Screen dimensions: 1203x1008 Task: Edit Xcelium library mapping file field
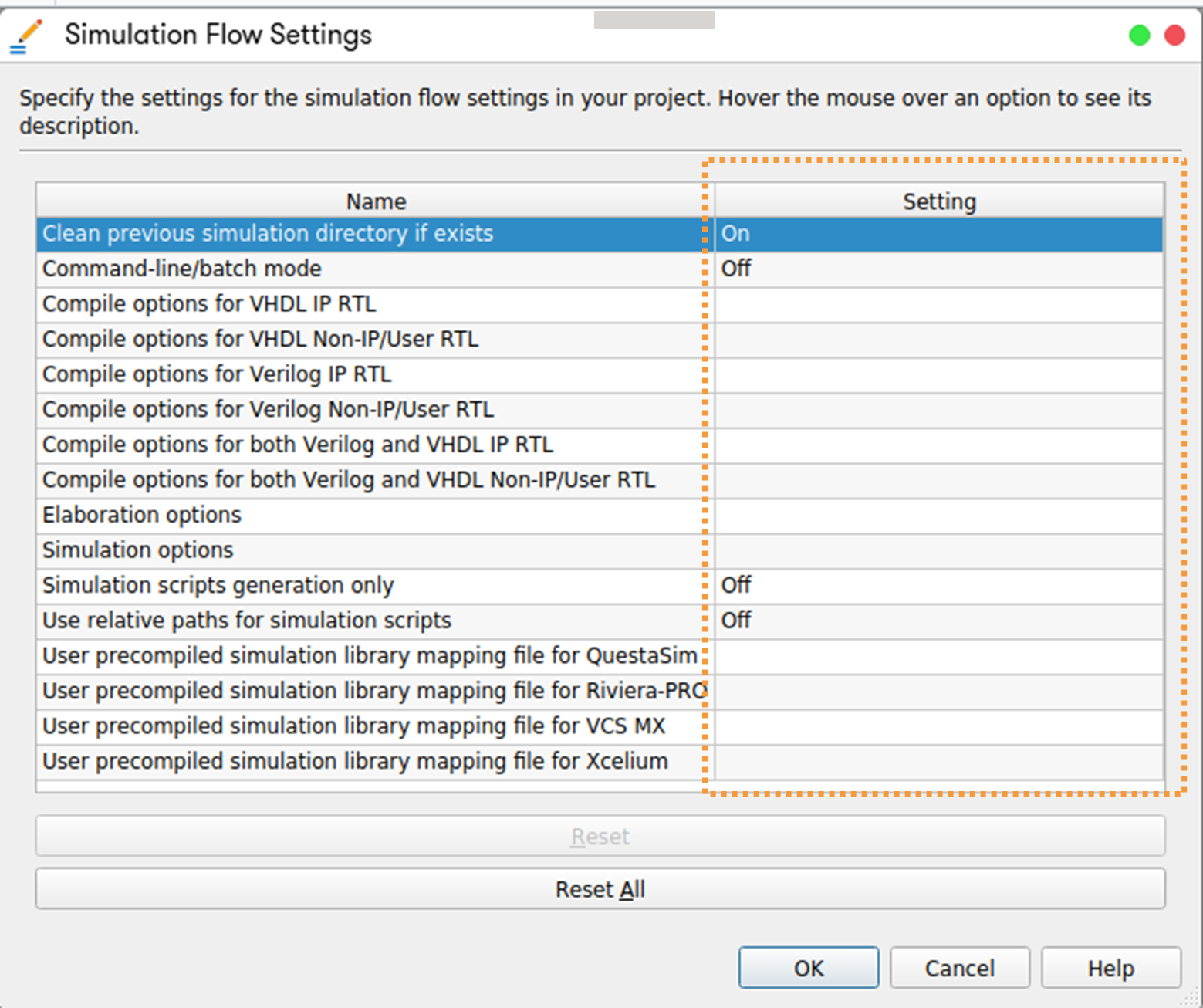coord(938,762)
